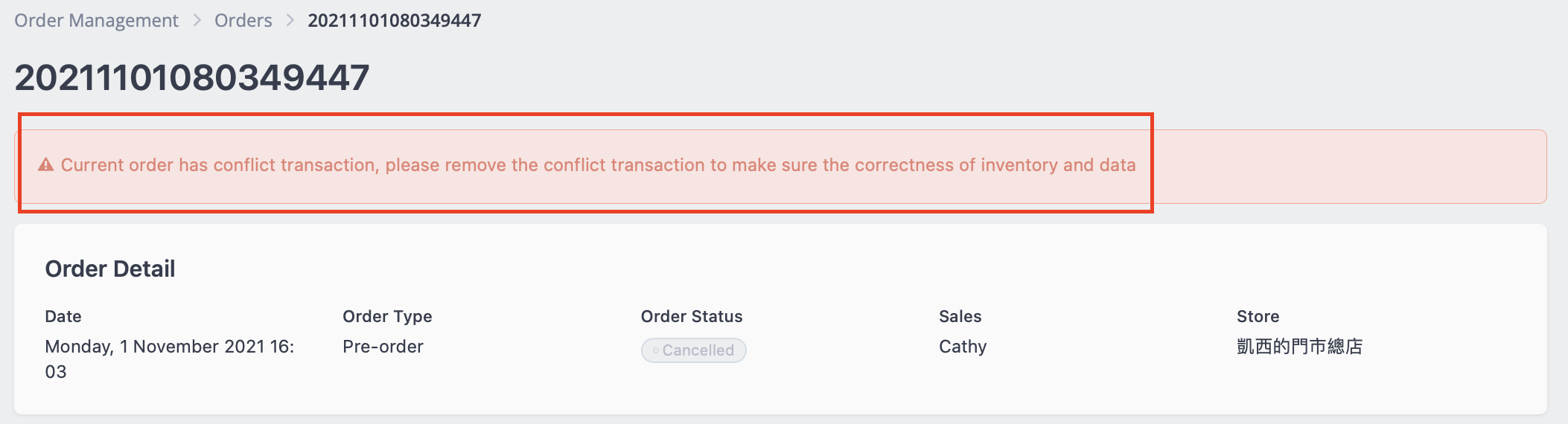The height and width of the screenshot is (424, 1568).
Task: Click the Date column label
Action: [x=63, y=316]
